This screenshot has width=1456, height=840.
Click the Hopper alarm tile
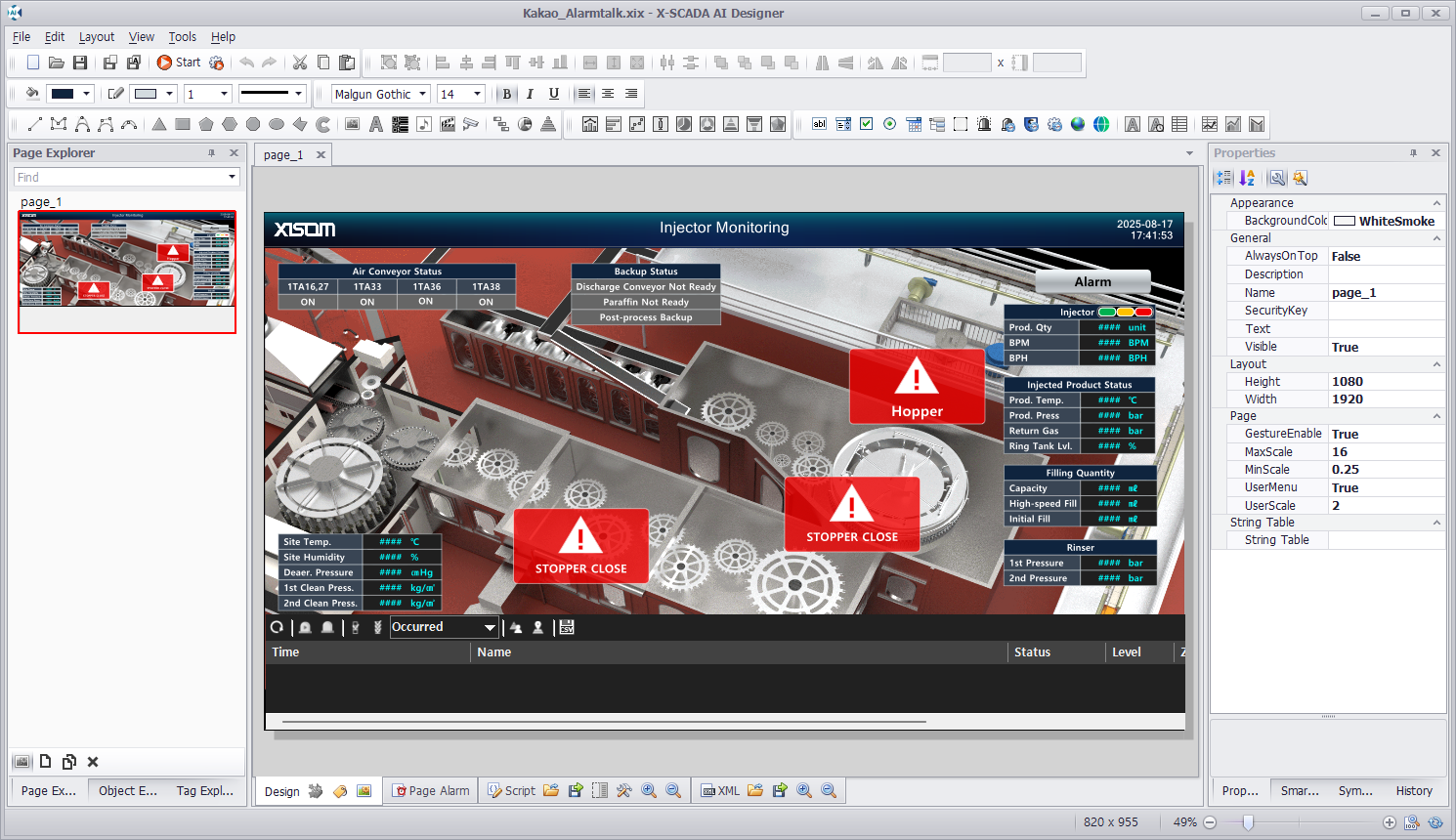917,387
